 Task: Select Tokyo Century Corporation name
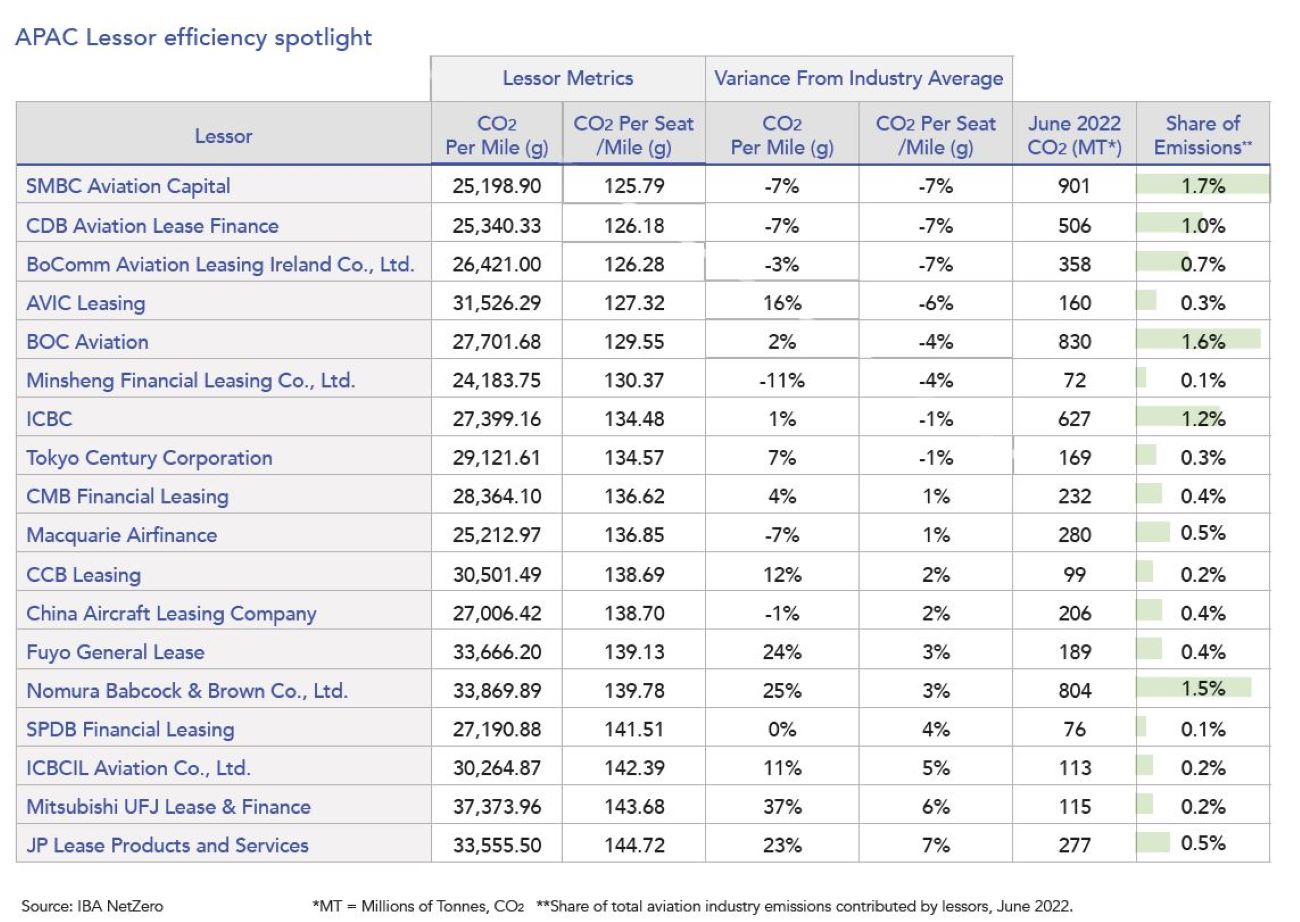pos(149,458)
